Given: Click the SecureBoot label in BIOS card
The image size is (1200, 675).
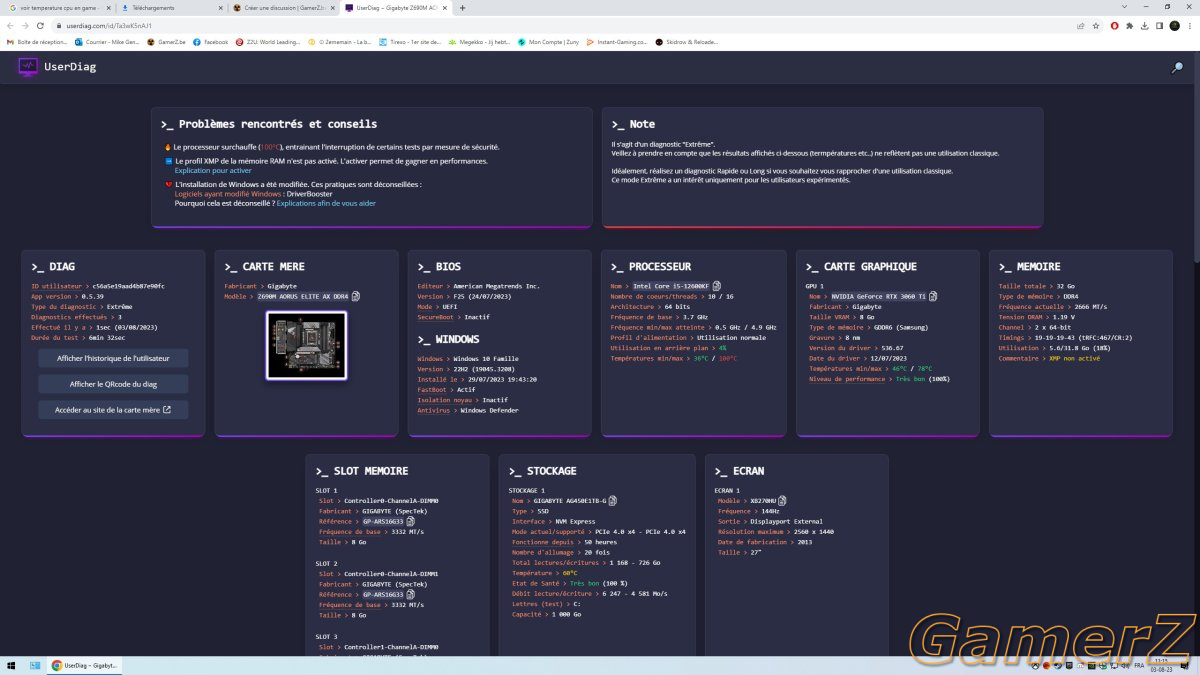Looking at the screenshot, I should point(435,317).
